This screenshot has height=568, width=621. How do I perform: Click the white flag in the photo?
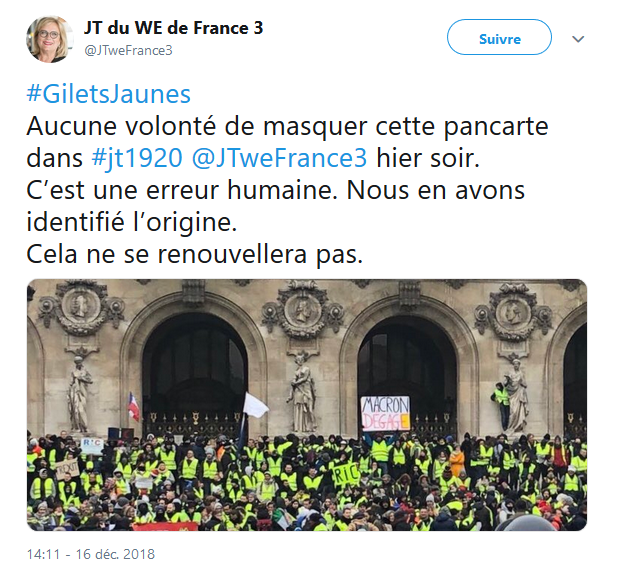click(x=255, y=405)
